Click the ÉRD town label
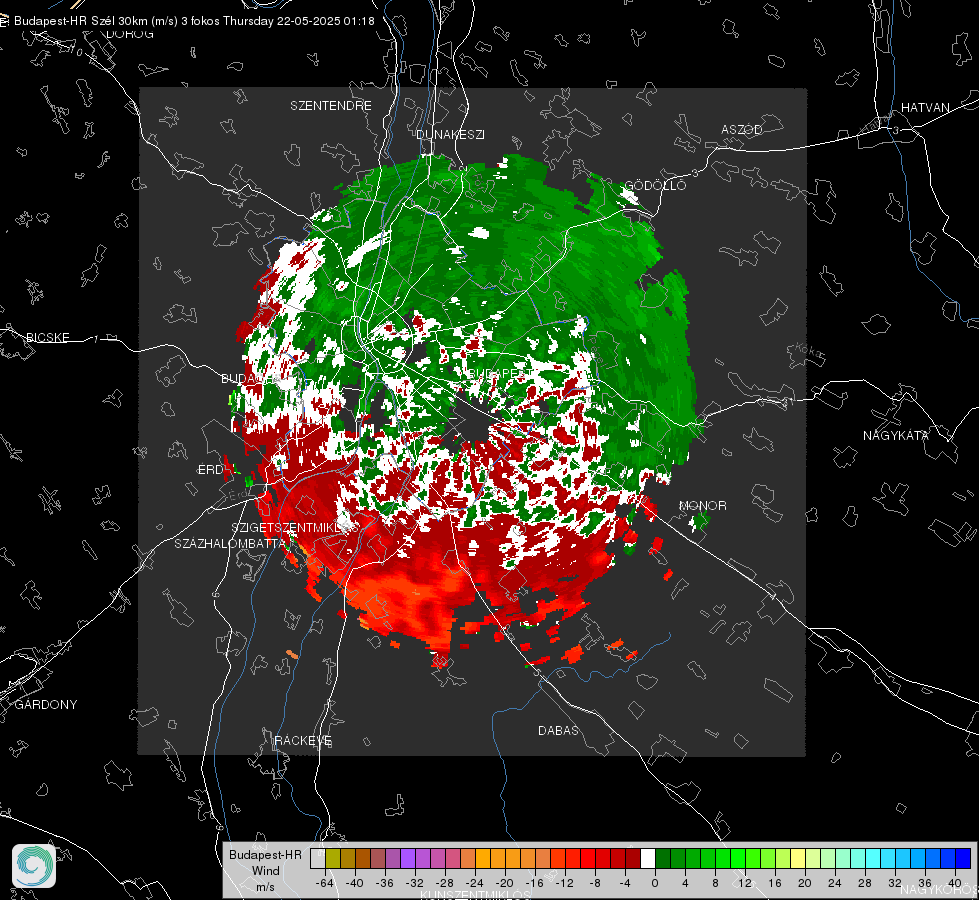 coord(210,470)
